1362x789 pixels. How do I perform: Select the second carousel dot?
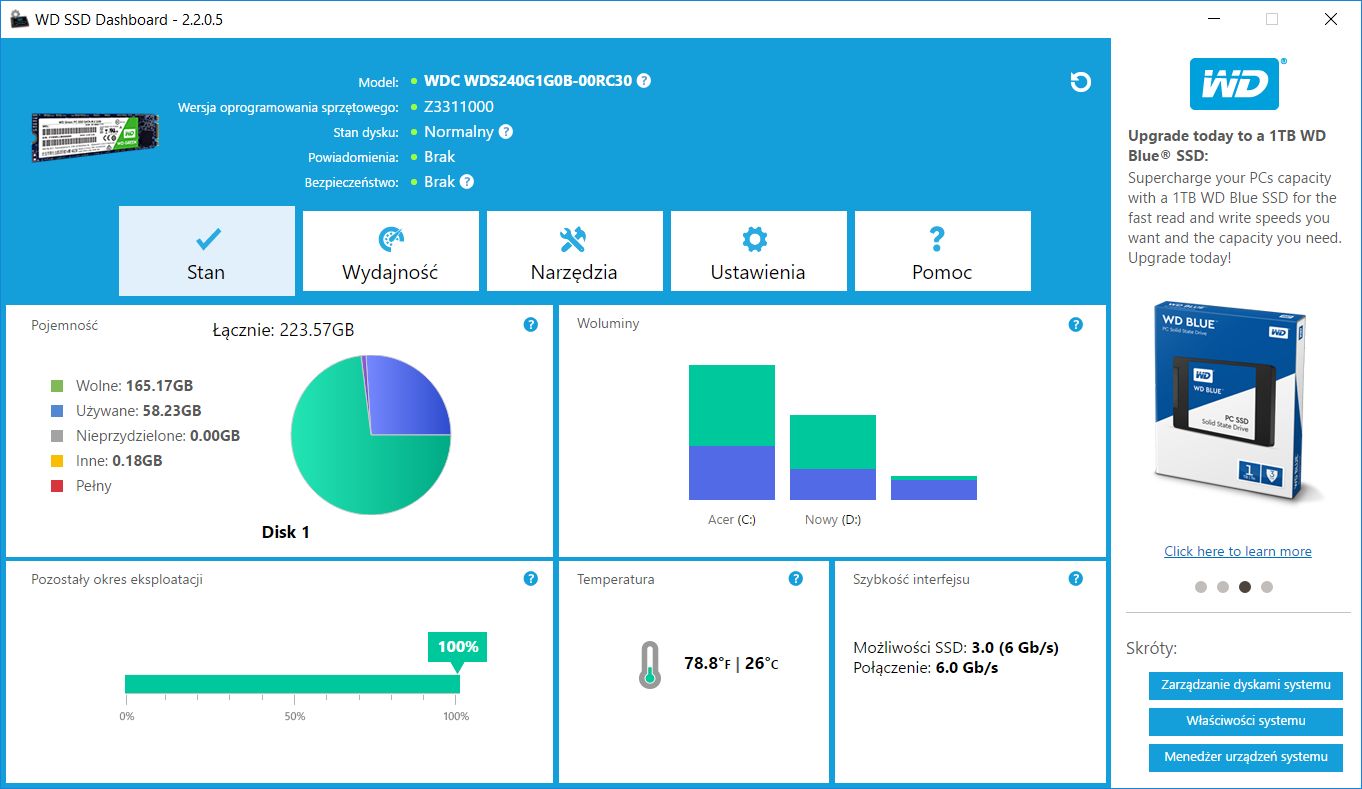(1223, 587)
